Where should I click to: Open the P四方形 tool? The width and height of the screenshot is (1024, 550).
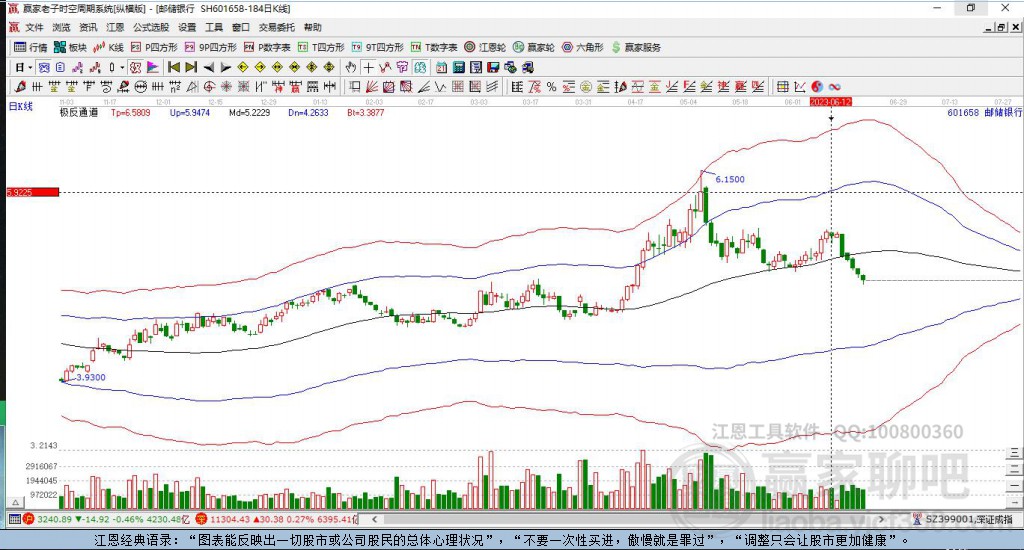point(154,47)
